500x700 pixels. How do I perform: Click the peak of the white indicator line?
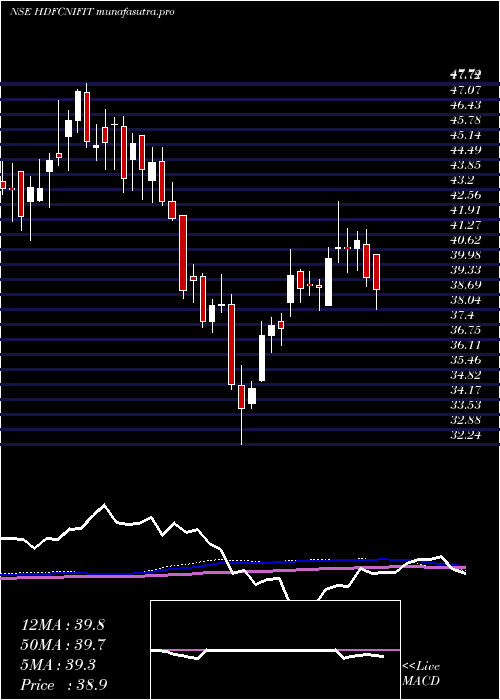[104, 505]
